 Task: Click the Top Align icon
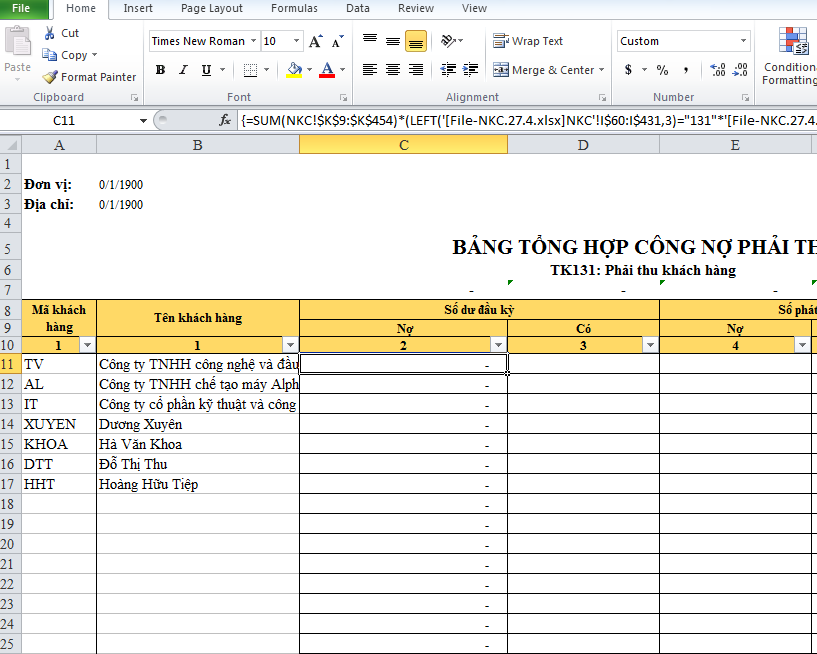370,41
